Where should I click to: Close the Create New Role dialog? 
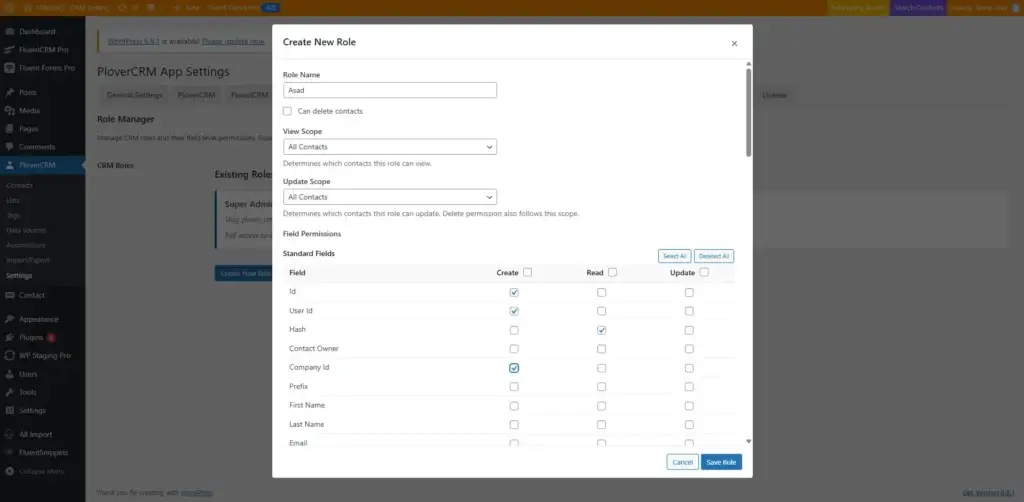click(x=734, y=44)
